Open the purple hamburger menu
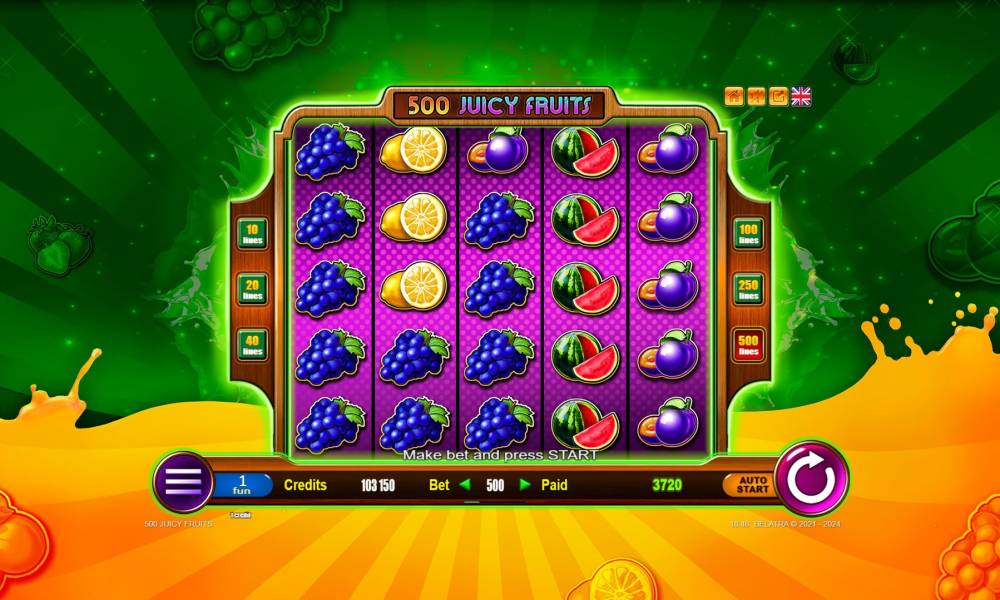The width and height of the screenshot is (1000, 600). pyautogui.click(x=183, y=481)
